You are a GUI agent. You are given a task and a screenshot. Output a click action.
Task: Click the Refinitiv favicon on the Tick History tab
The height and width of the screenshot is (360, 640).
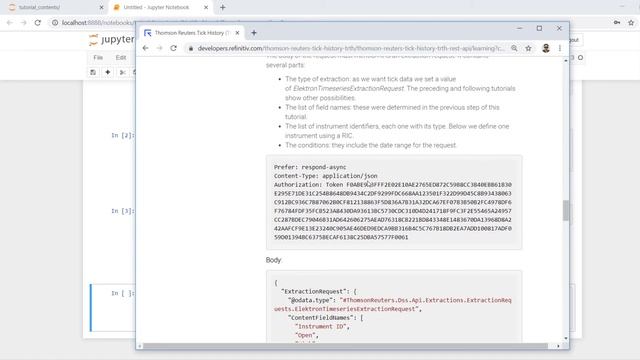click(x=147, y=33)
